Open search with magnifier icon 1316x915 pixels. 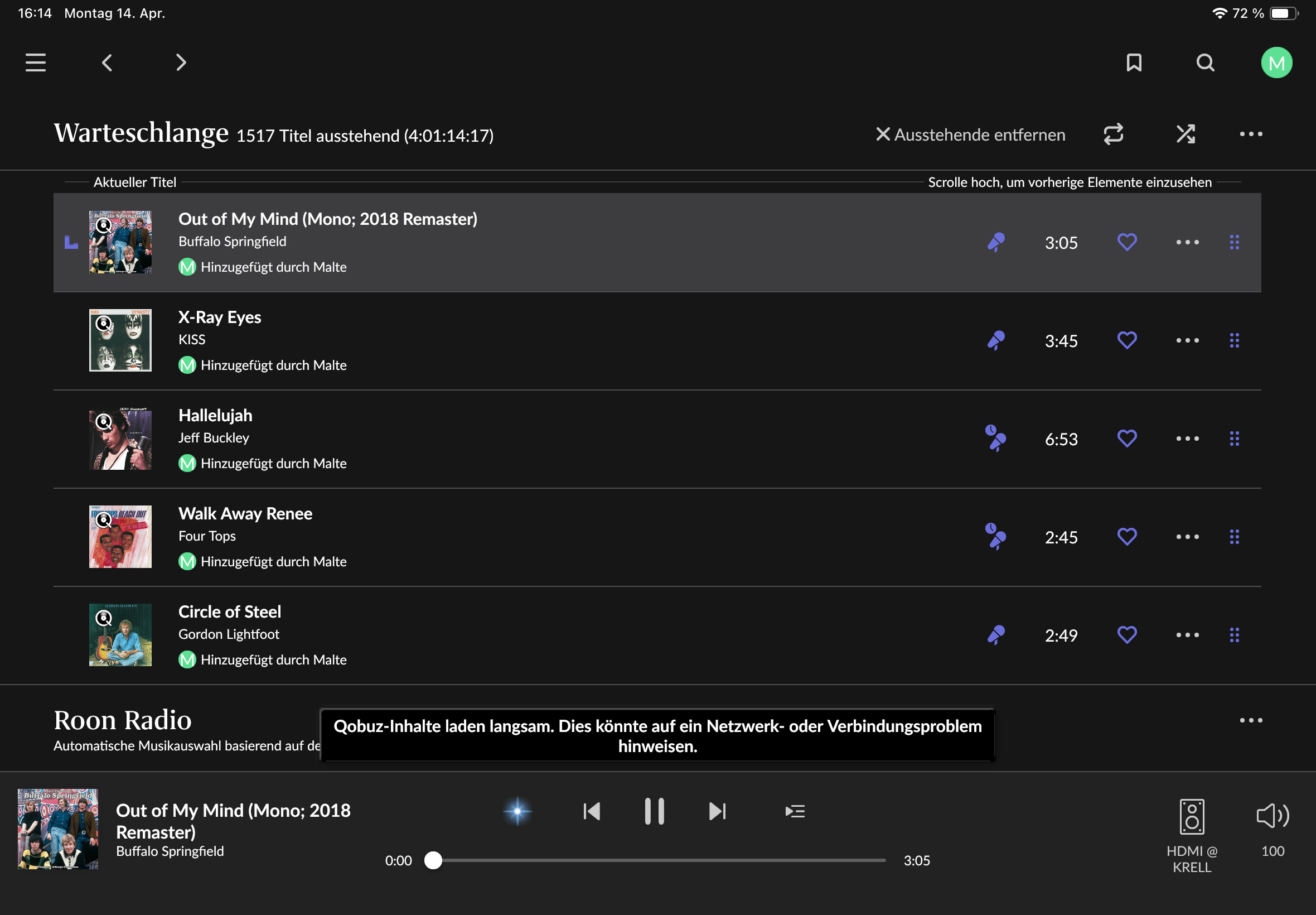point(1206,62)
